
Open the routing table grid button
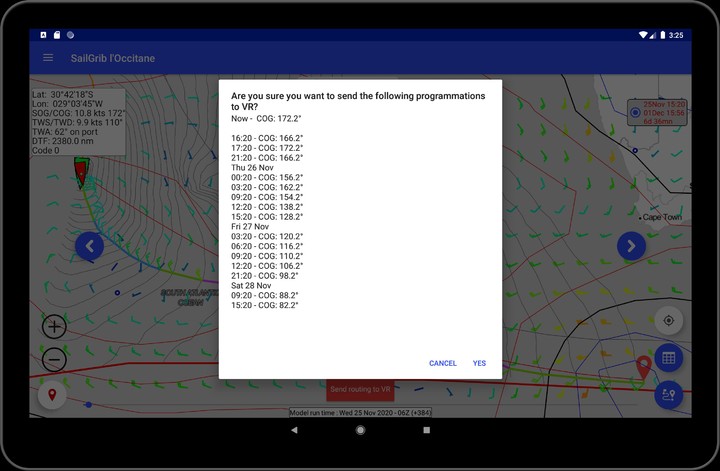669,358
